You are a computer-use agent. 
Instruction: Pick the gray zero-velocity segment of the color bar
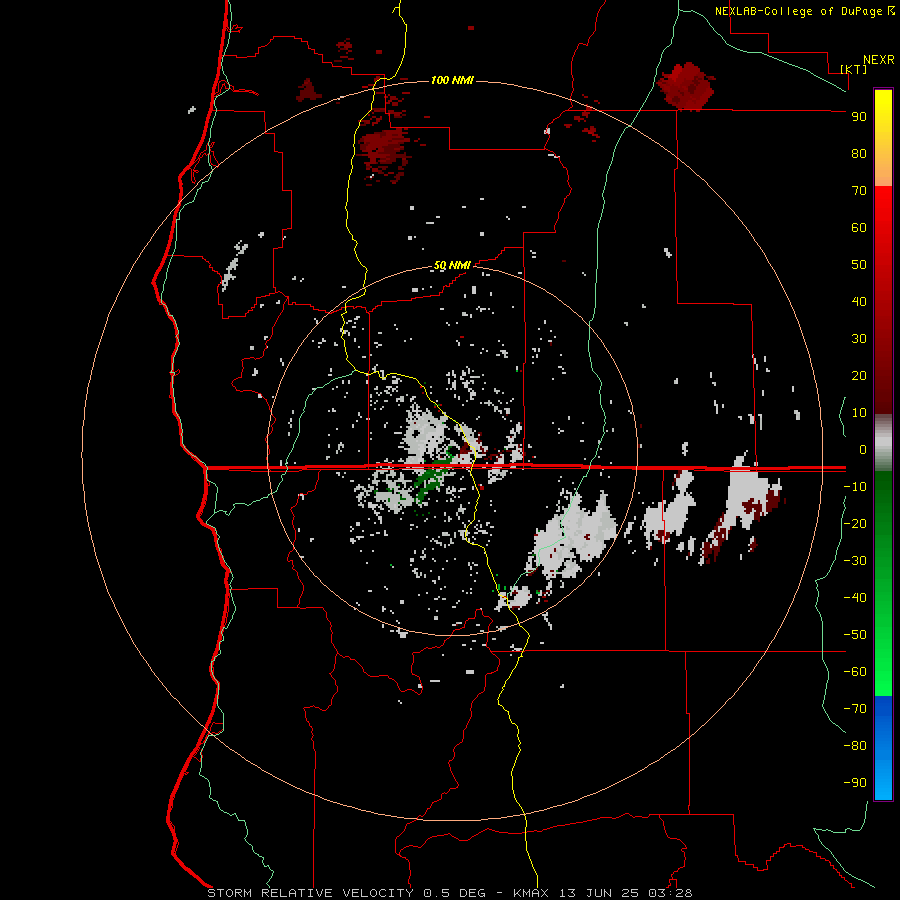(883, 443)
